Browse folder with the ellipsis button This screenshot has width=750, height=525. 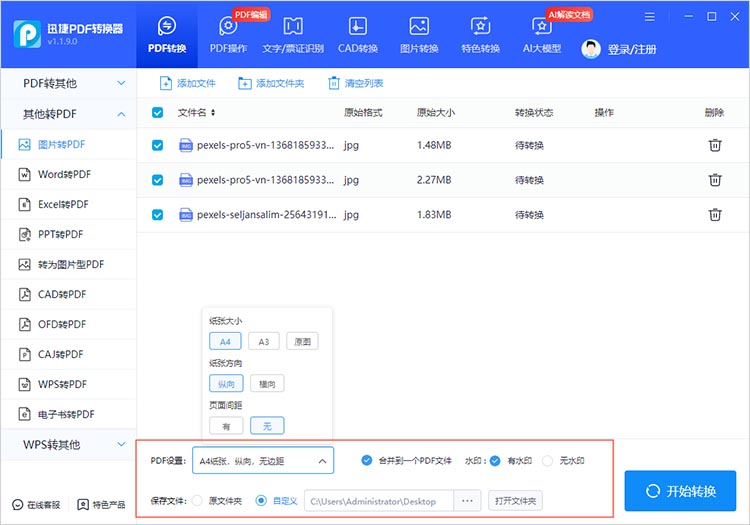coord(467,501)
